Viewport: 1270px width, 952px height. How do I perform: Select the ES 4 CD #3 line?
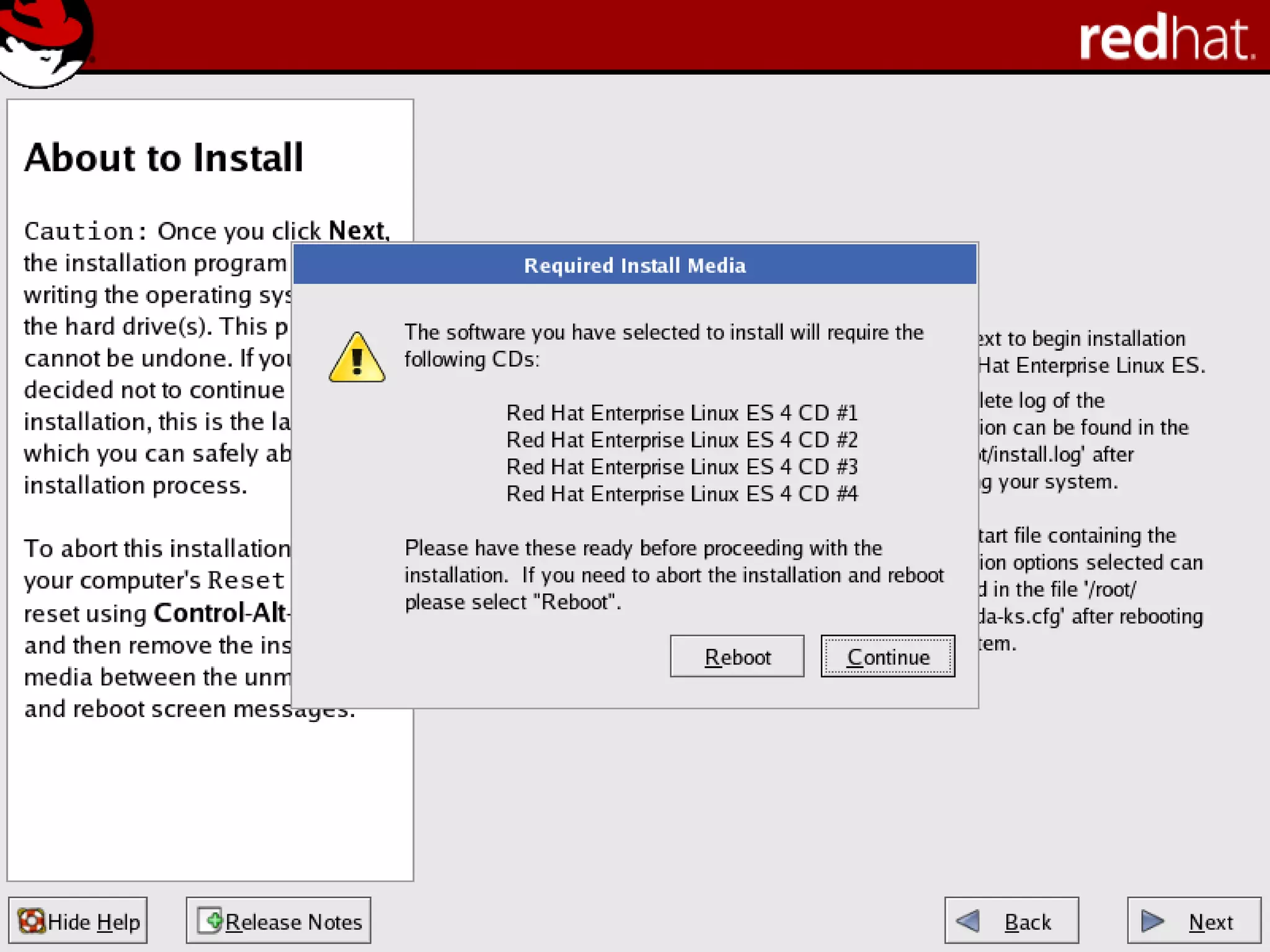(x=682, y=467)
